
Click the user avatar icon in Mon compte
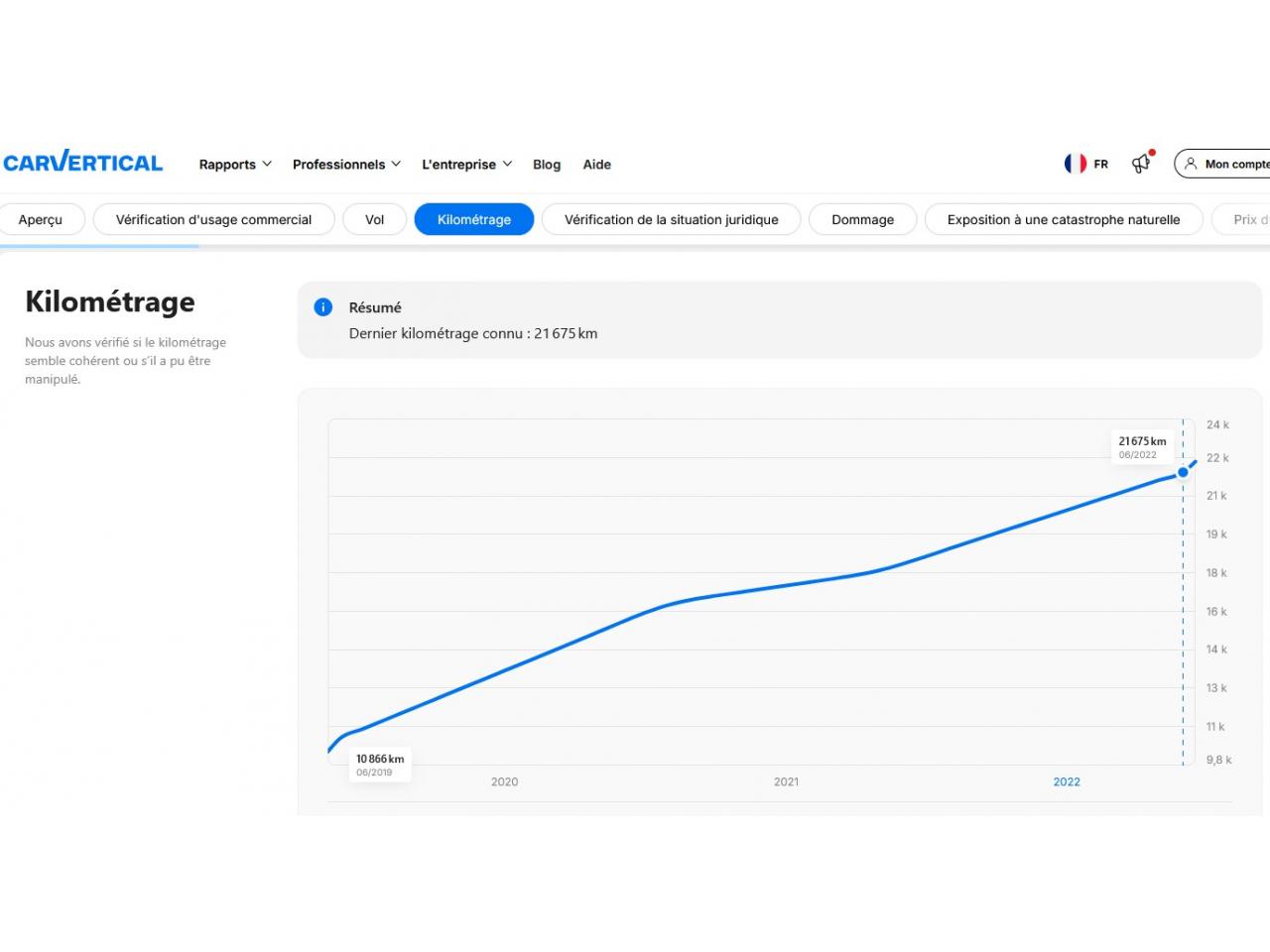coord(1191,164)
